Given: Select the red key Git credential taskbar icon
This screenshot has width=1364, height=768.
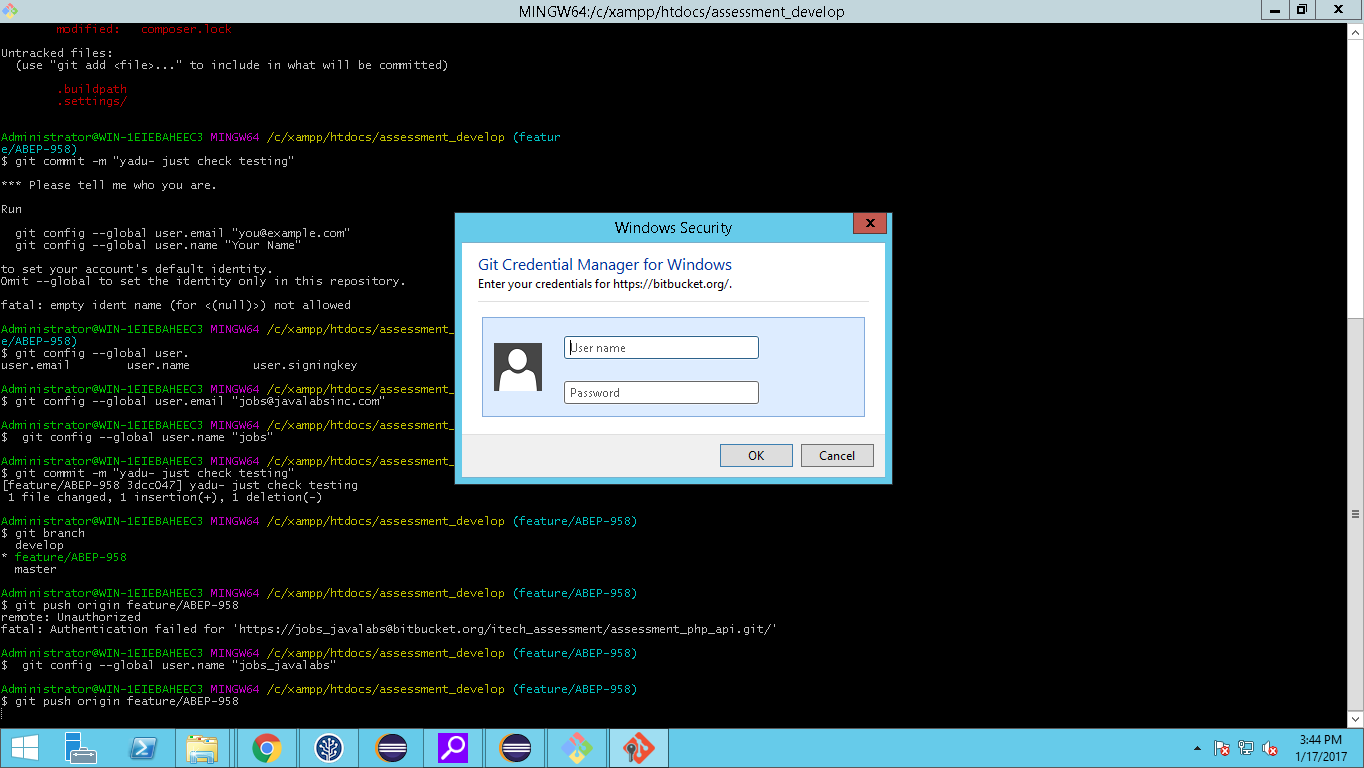Looking at the screenshot, I should click(638, 748).
